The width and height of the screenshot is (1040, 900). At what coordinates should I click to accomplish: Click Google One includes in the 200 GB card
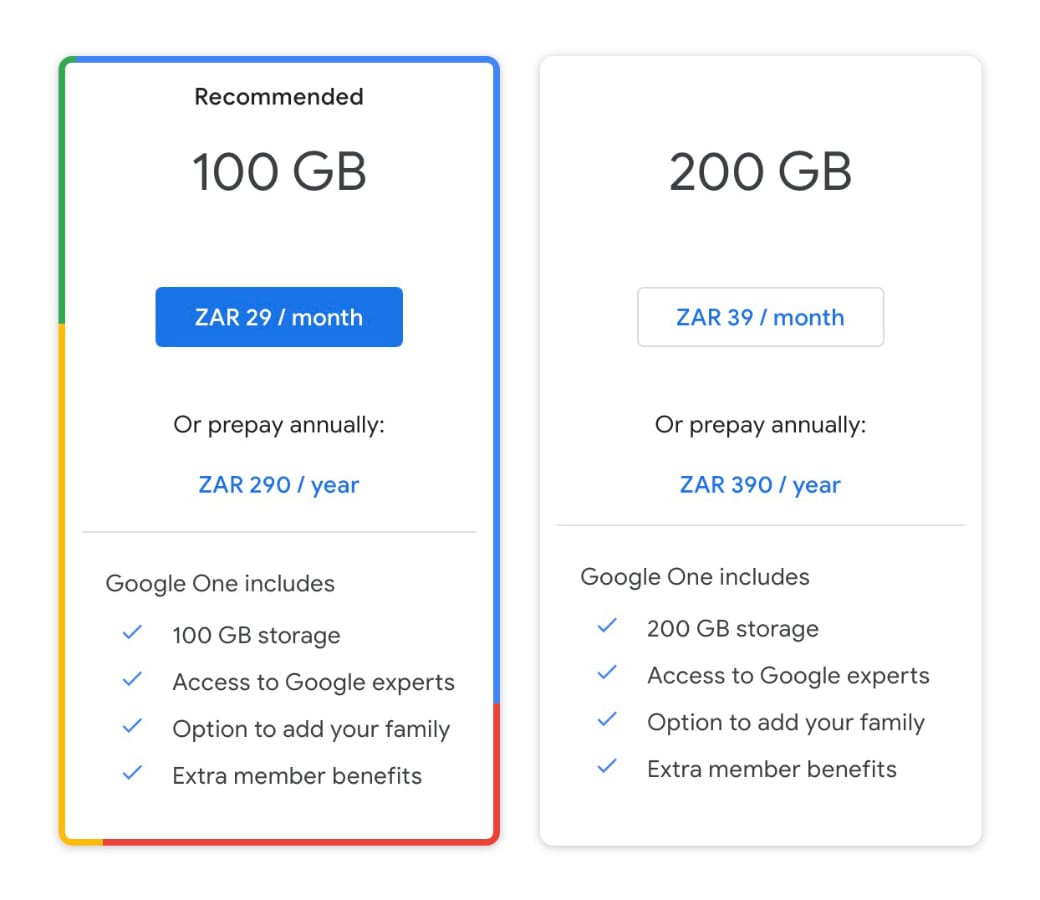[695, 577]
